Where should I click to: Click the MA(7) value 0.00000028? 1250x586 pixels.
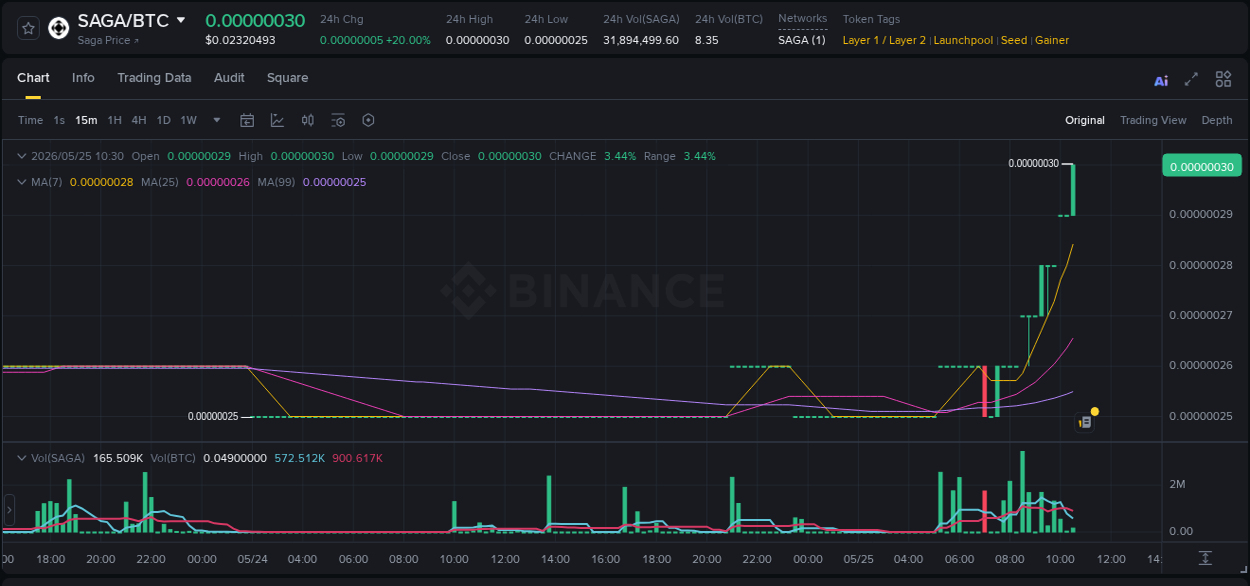click(x=101, y=182)
